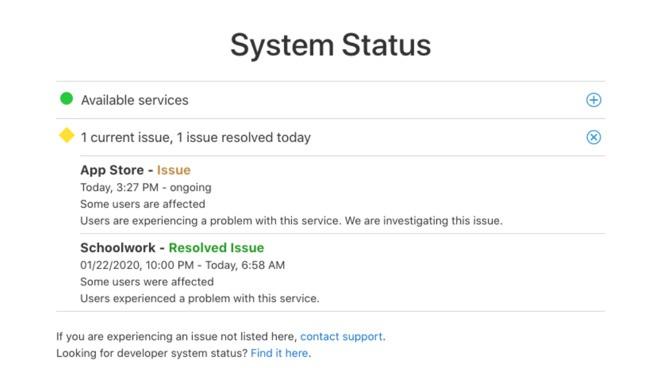Click the System Status page title
This screenshot has height=368, width=660.
(330, 45)
